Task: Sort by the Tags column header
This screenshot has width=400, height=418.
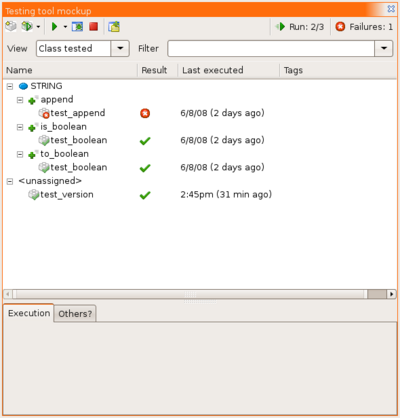Action: (x=338, y=70)
